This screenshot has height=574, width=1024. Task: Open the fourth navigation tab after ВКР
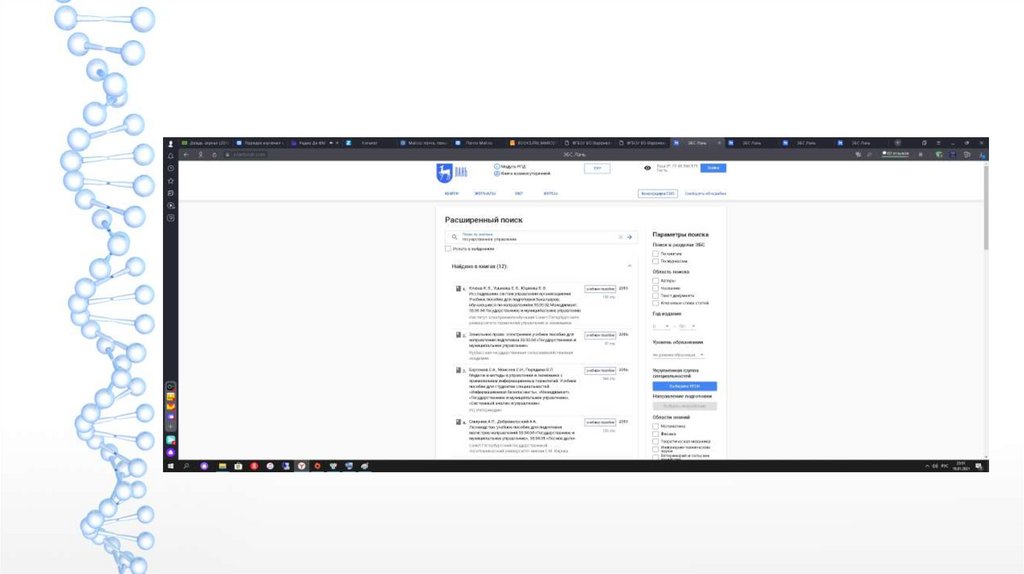pyautogui.click(x=551, y=194)
